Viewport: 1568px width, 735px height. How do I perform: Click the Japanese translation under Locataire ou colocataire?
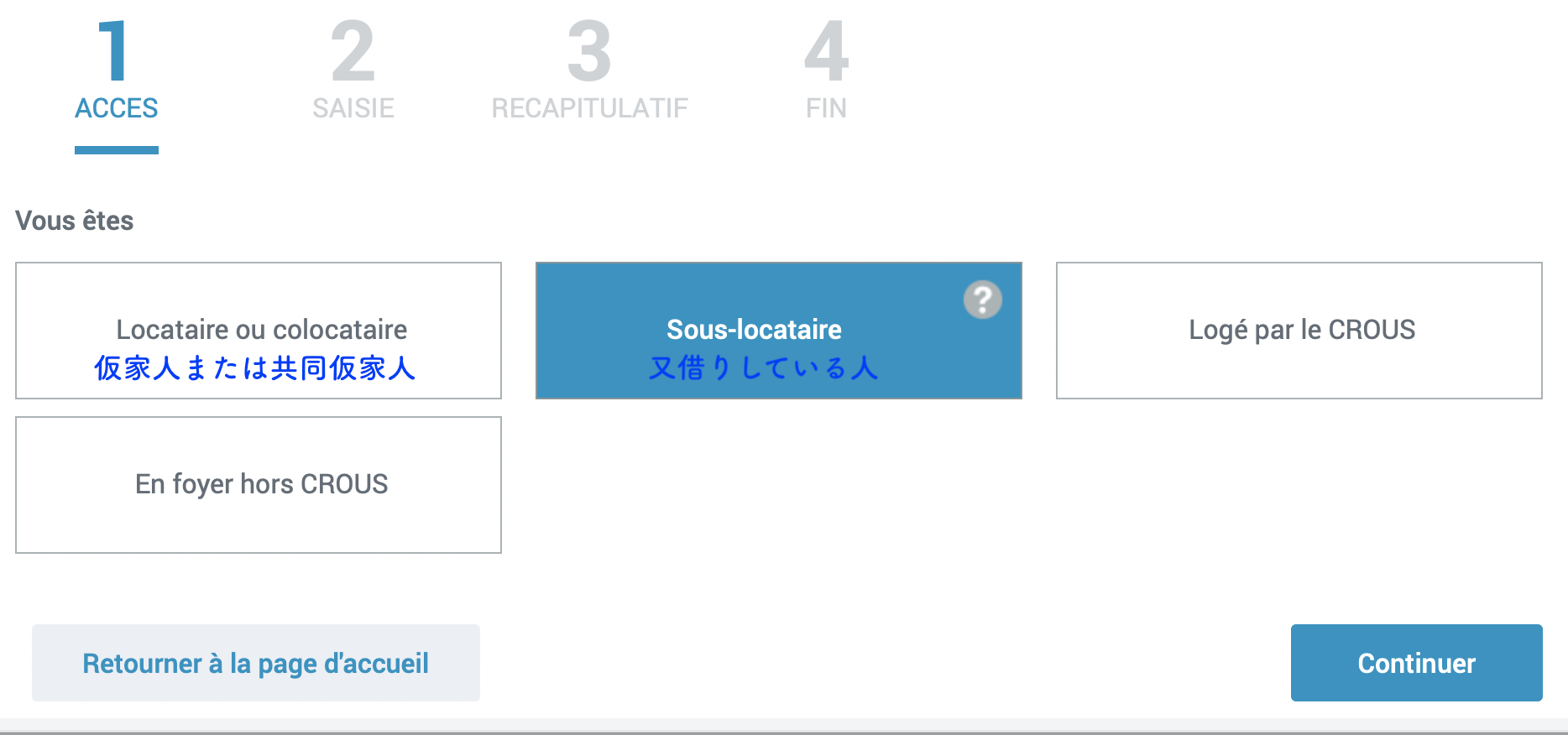pos(255,367)
